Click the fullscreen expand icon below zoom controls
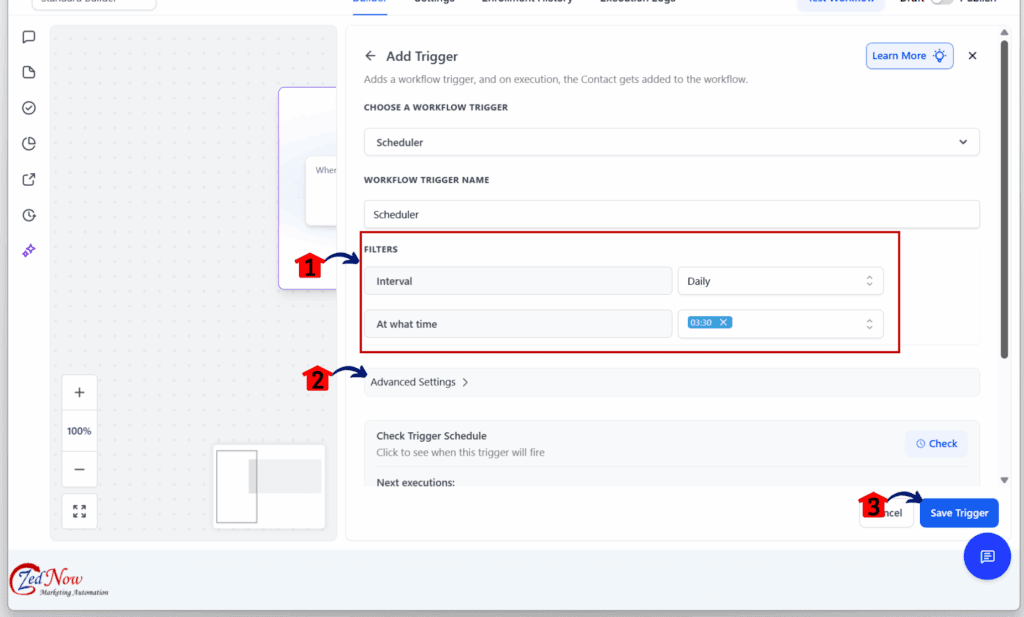Screen dimensions: 1024x617 click(79, 511)
